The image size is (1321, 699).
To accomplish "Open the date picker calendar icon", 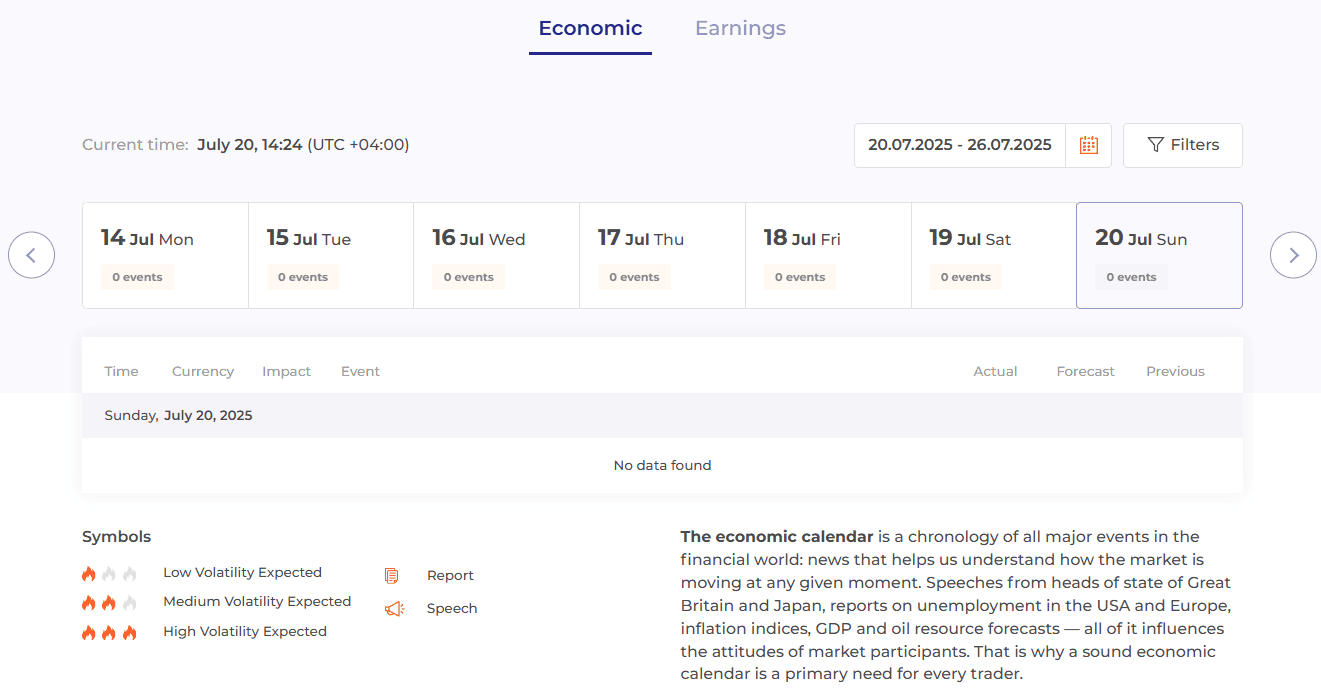I will coord(1089,145).
